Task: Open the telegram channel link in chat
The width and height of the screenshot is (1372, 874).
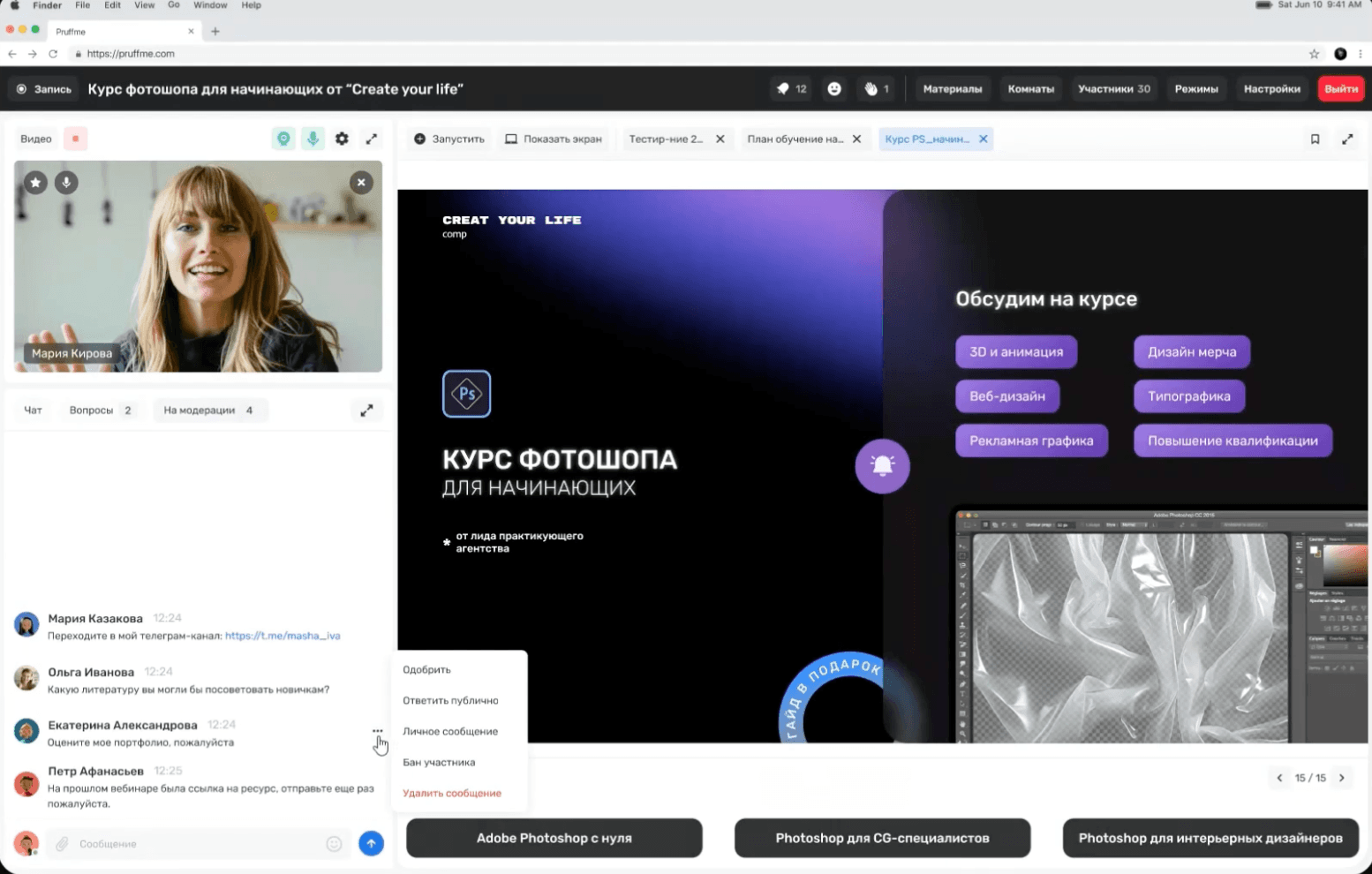Action: [283, 636]
